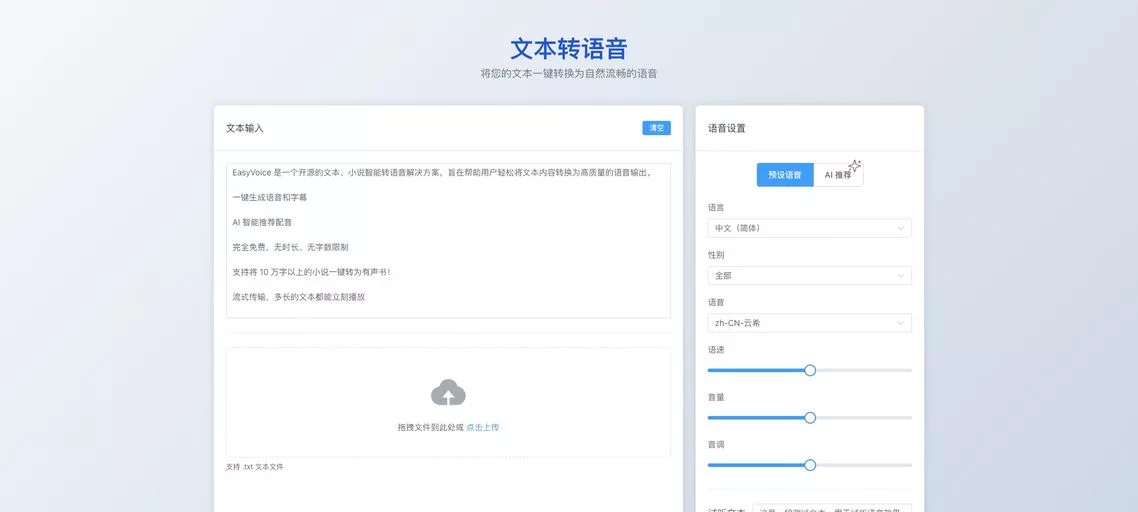Select the 预设语音 tab
This screenshot has width=1138, height=512.
[785, 175]
